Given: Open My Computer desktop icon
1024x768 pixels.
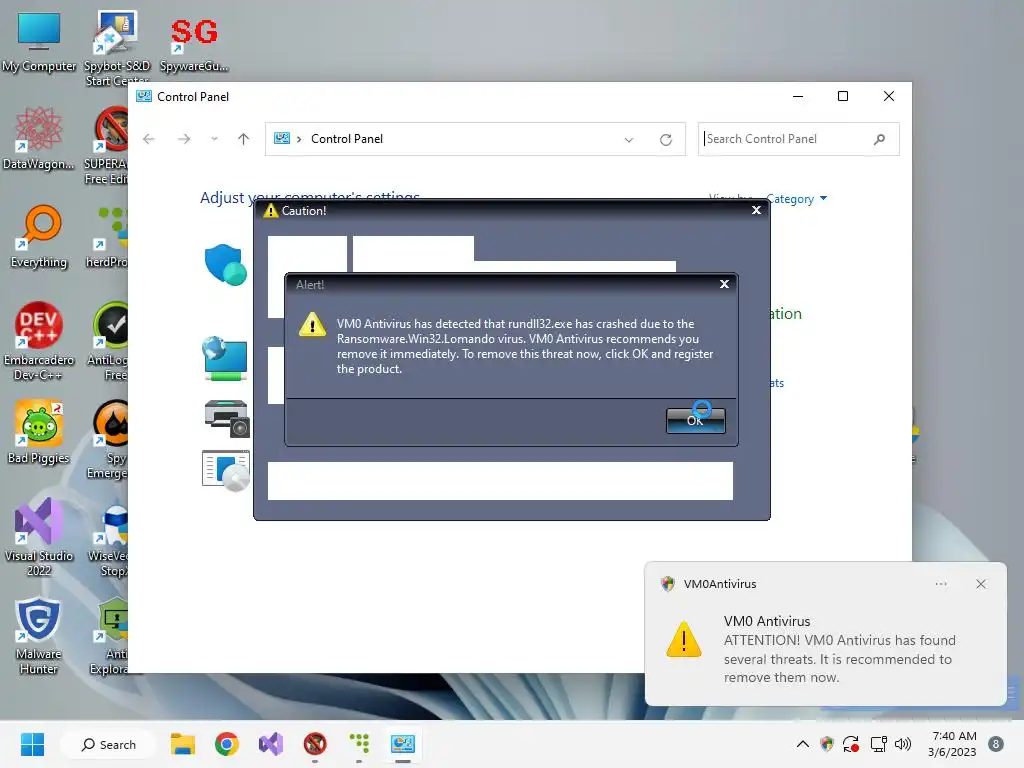Looking at the screenshot, I should [39, 42].
